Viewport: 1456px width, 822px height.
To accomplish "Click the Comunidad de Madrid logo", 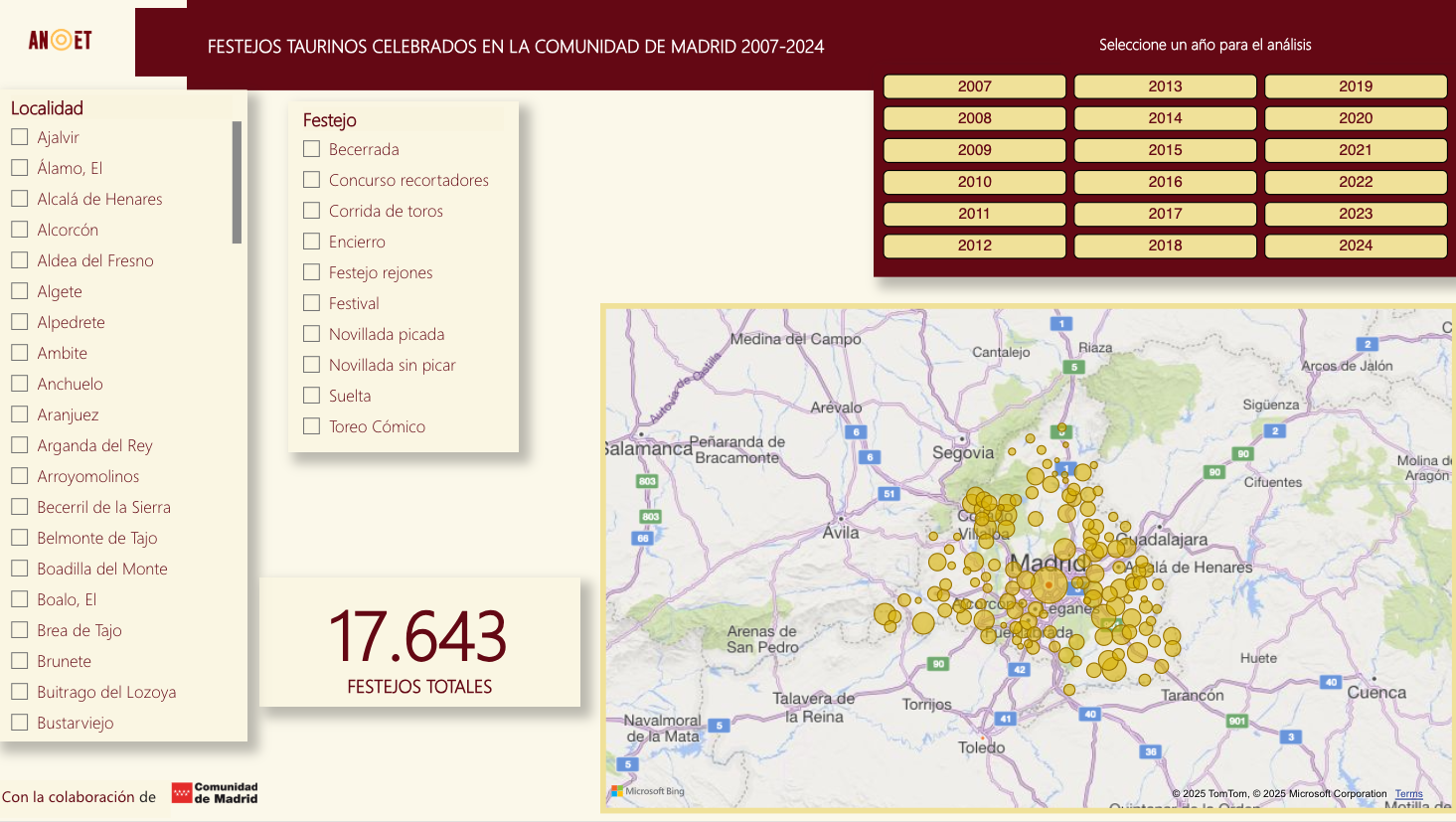I will point(215,792).
